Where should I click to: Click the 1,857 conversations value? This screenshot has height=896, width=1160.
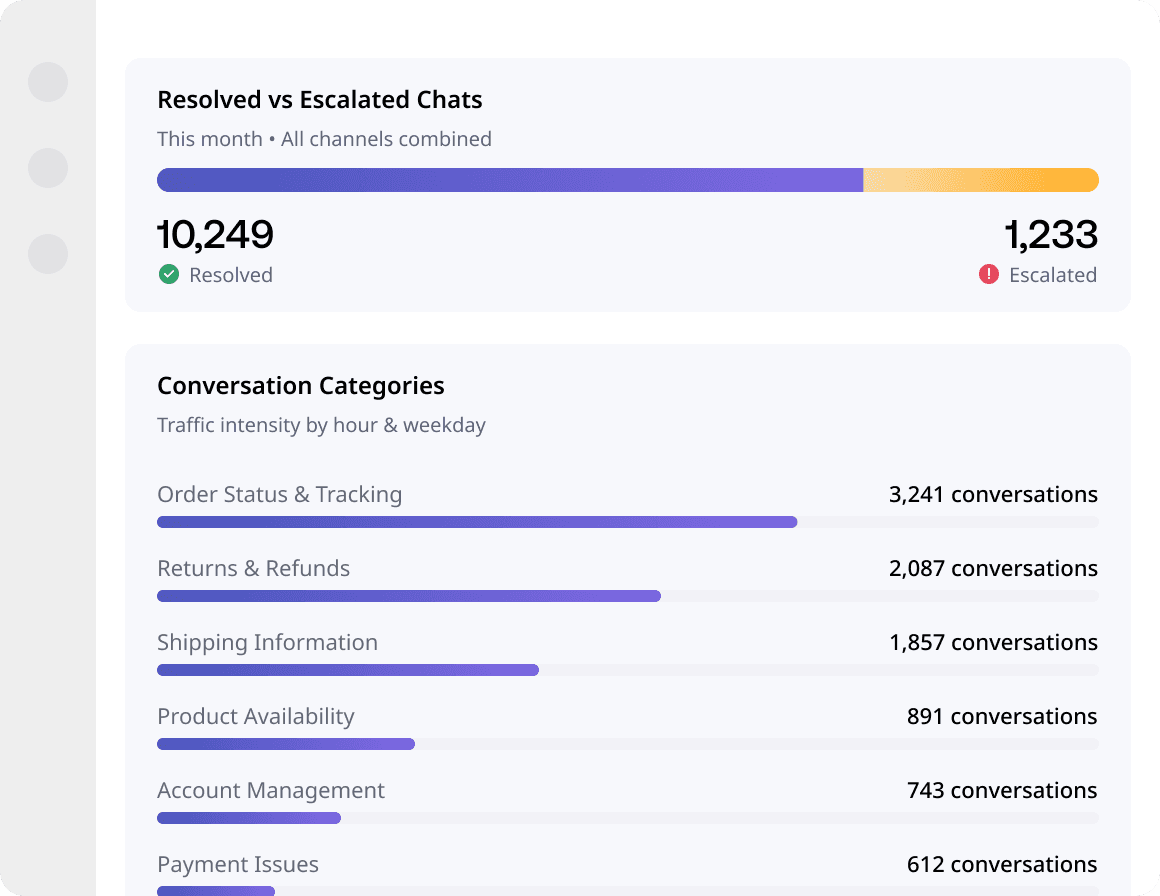point(993,643)
